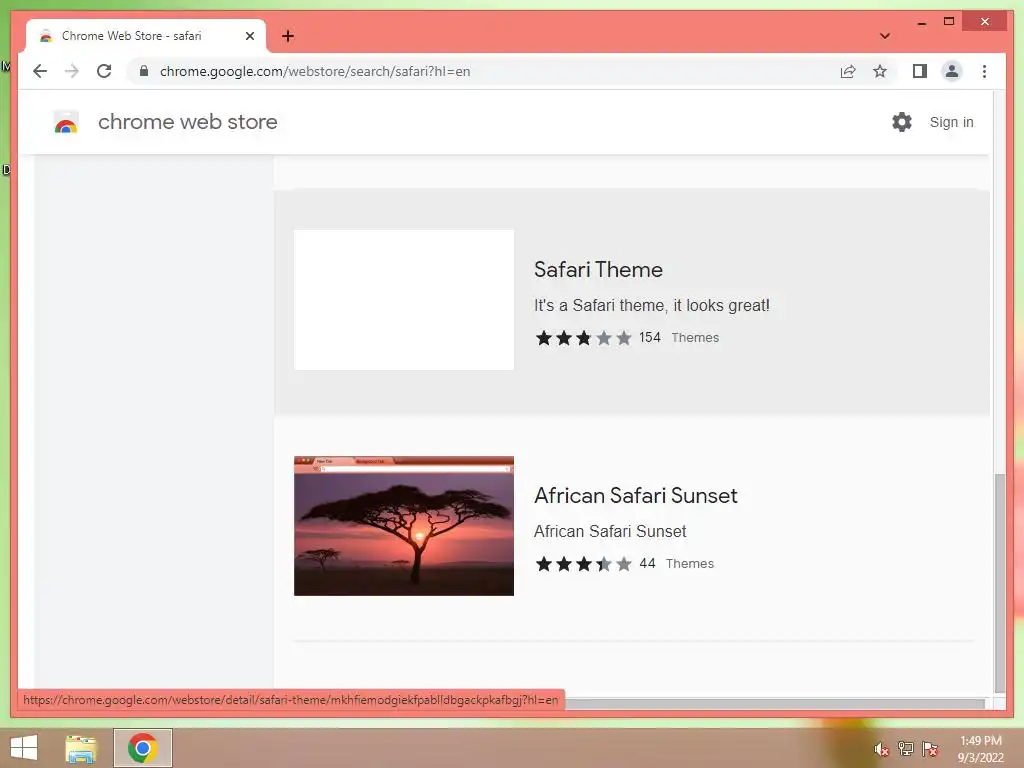Bookmark this page with the star
Viewport: 1024px width, 768px height.
pyautogui.click(x=880, y=71)
